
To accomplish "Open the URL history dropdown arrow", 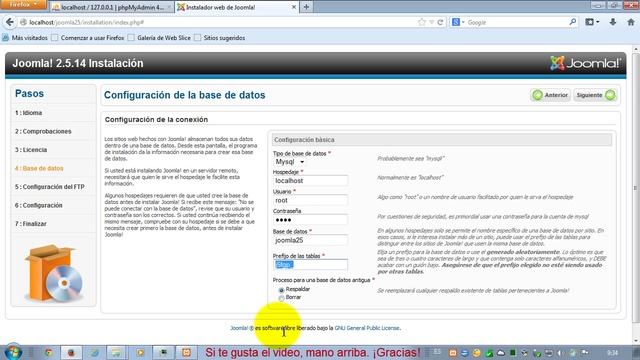I will [431, 22].
